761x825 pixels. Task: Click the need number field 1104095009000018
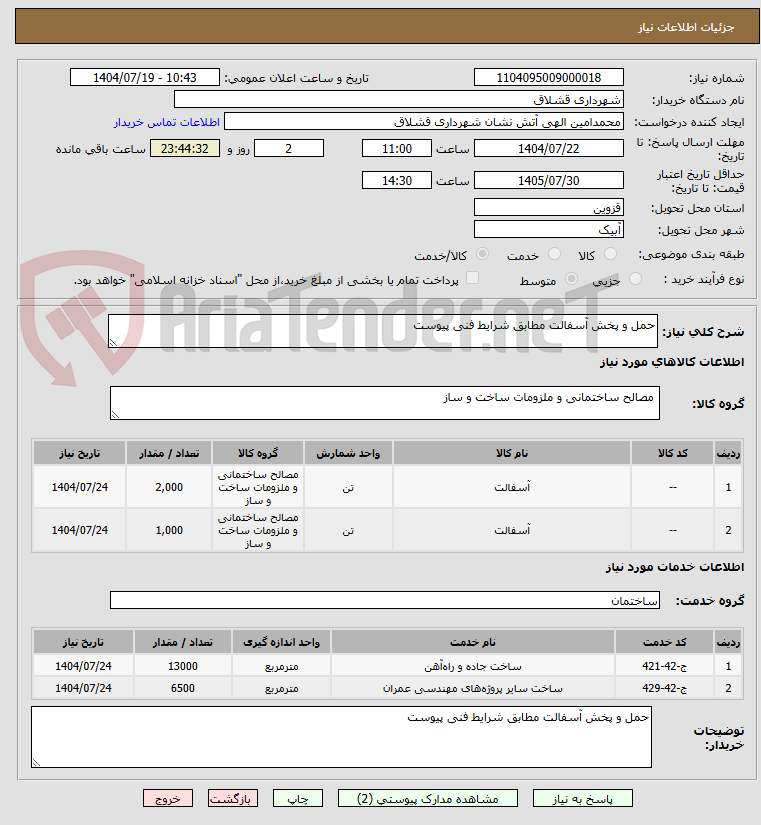[x=548, y=77]
